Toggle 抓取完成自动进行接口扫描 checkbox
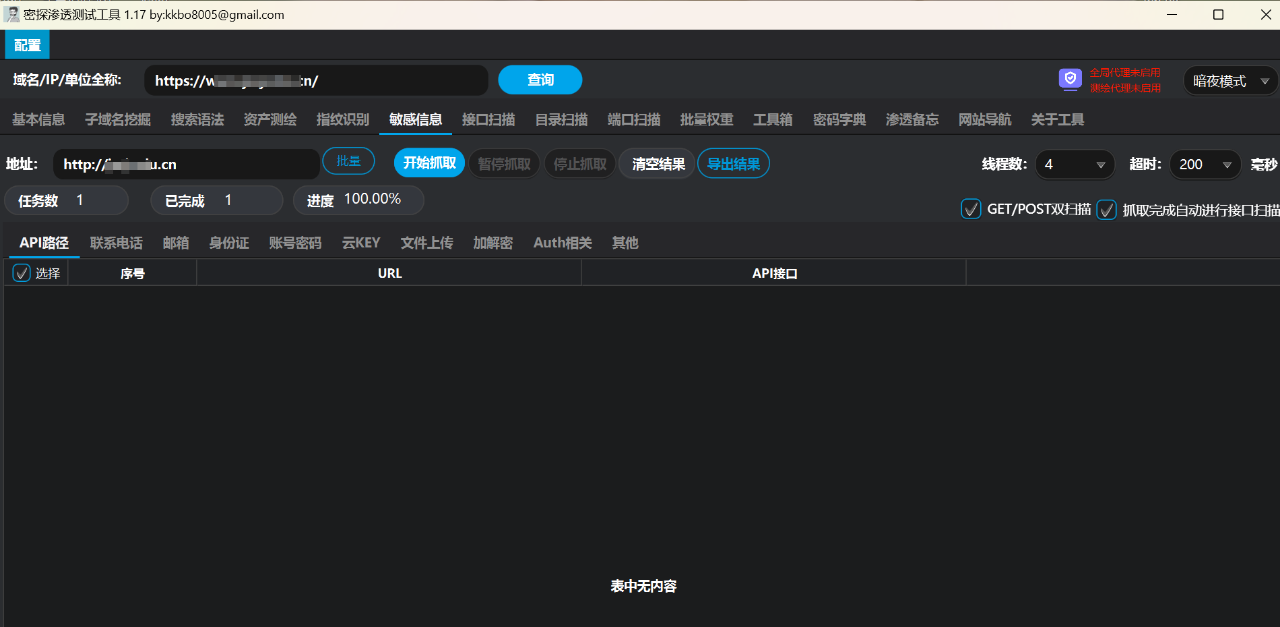The width and height of the screenshot is (1280, 627). (1106, 209)
